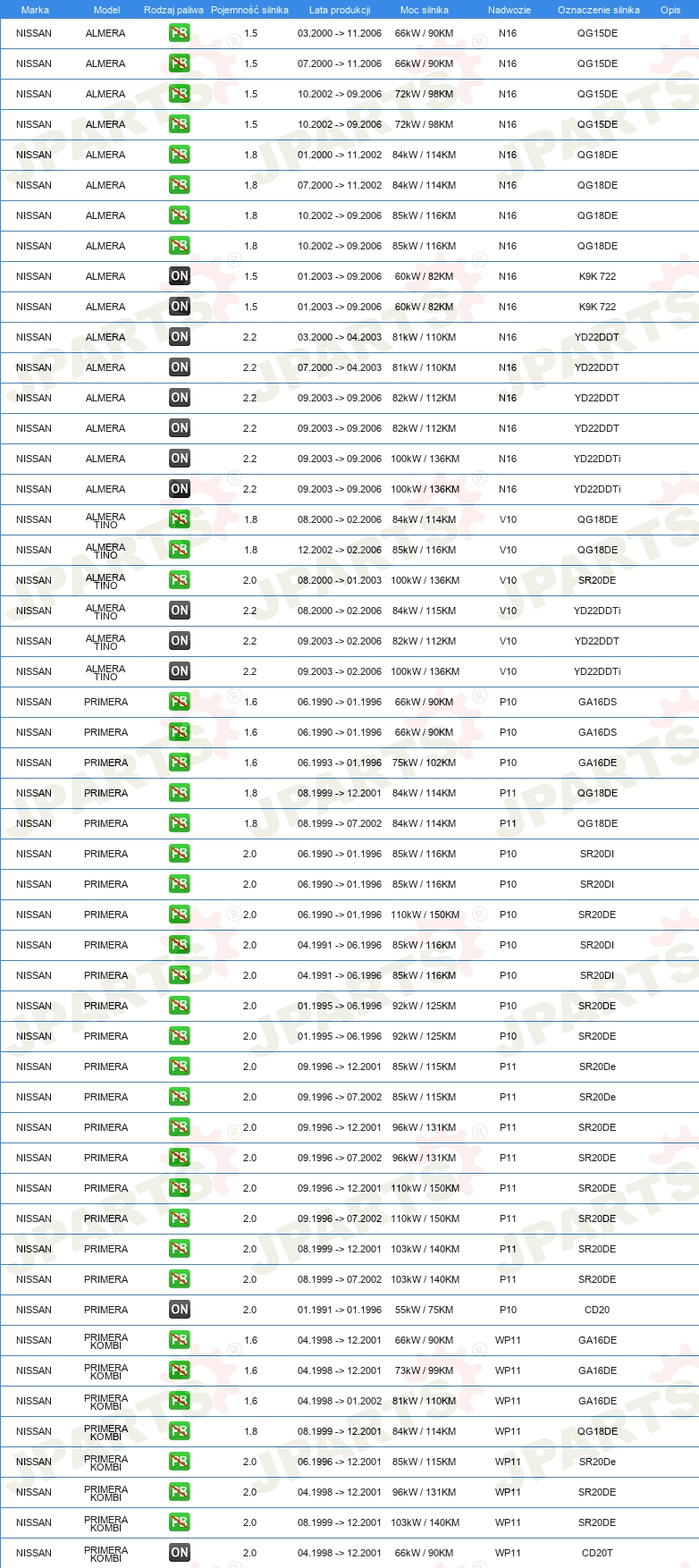
Task: Click 1.8 capacity in Primera Kombi QG18DE row
Action: pos(250,1431)
